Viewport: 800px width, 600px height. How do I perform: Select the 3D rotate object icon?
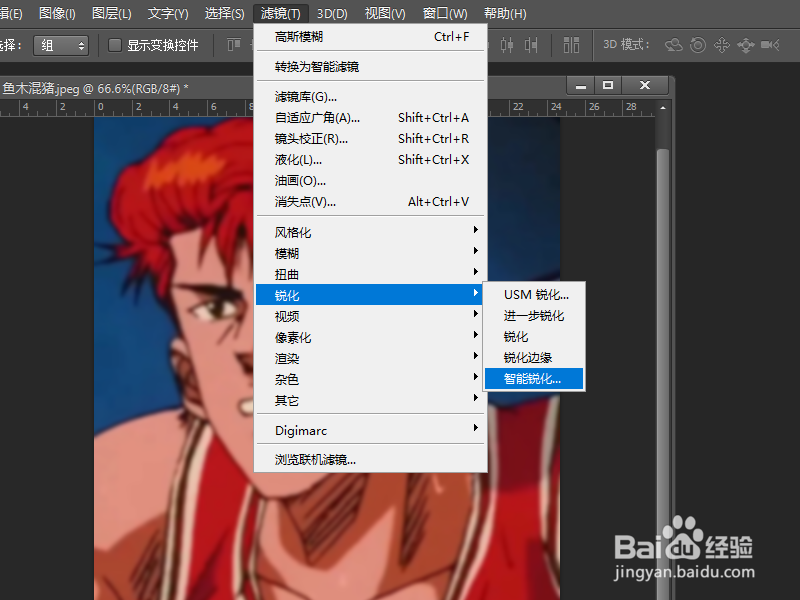tap(673, 45)
